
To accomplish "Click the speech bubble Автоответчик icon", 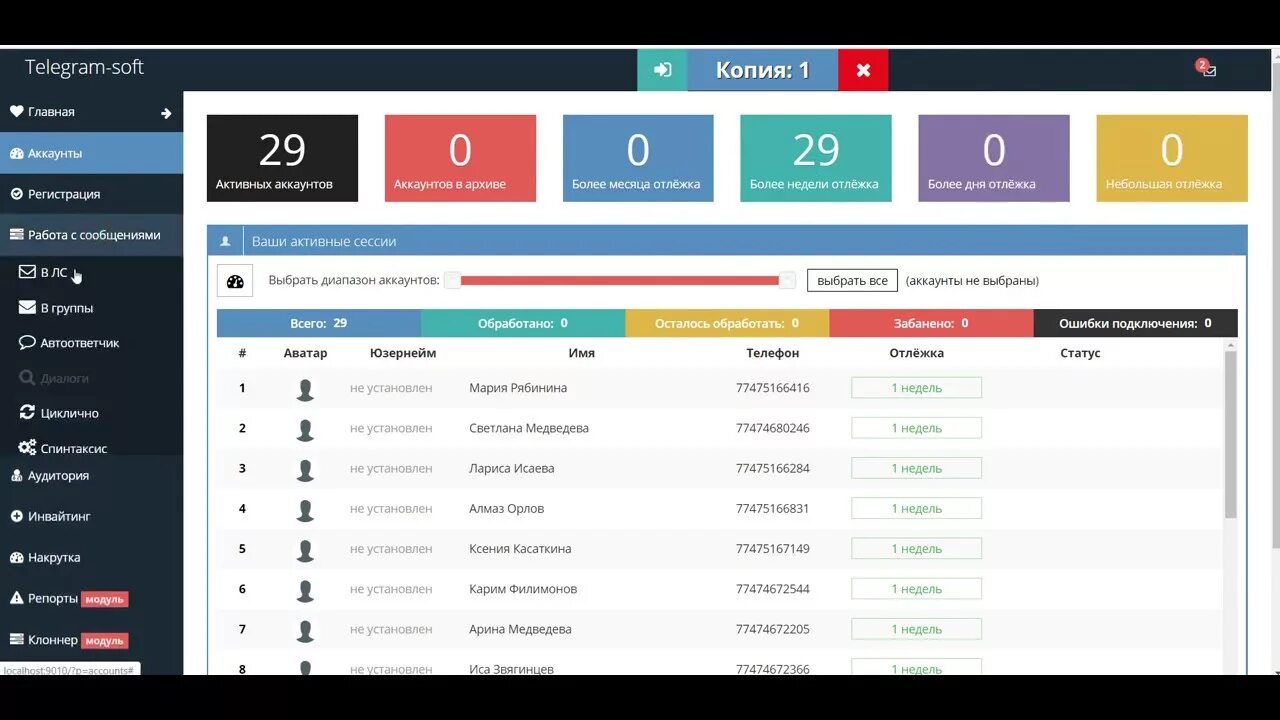I will [27, 342].
